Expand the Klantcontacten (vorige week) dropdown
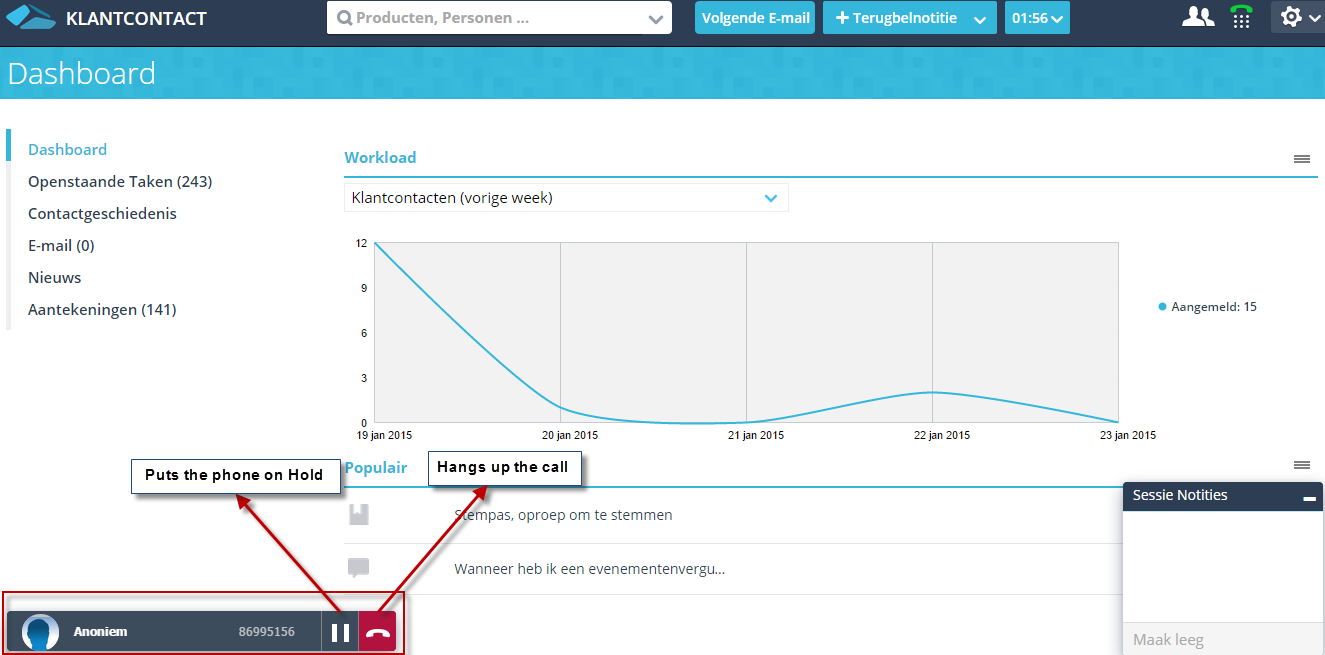This screenshot has height=655, width=1325. pos(770,198)
